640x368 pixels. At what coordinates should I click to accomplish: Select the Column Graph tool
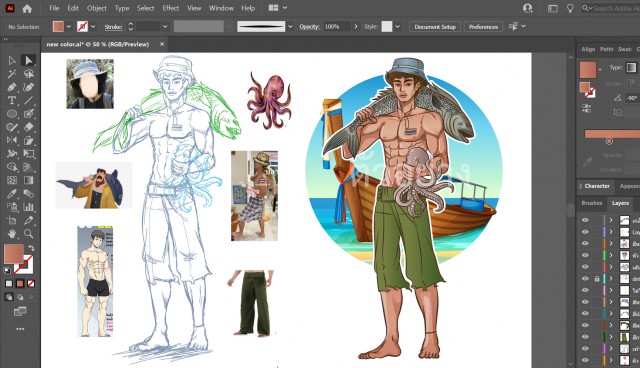[28, 207]
